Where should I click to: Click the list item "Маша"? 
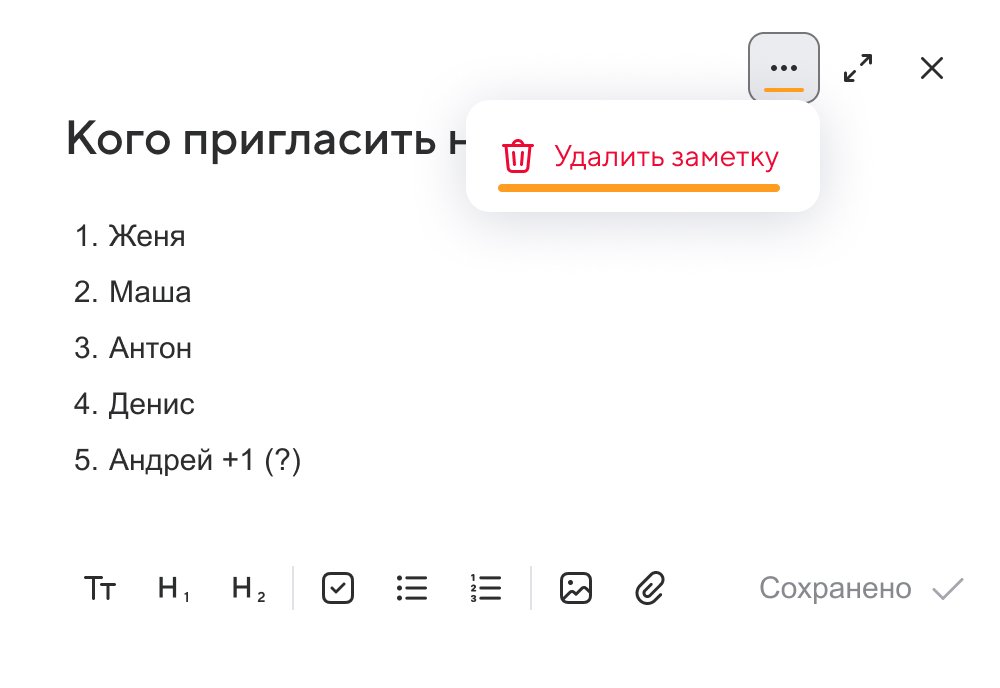(150, 293)
